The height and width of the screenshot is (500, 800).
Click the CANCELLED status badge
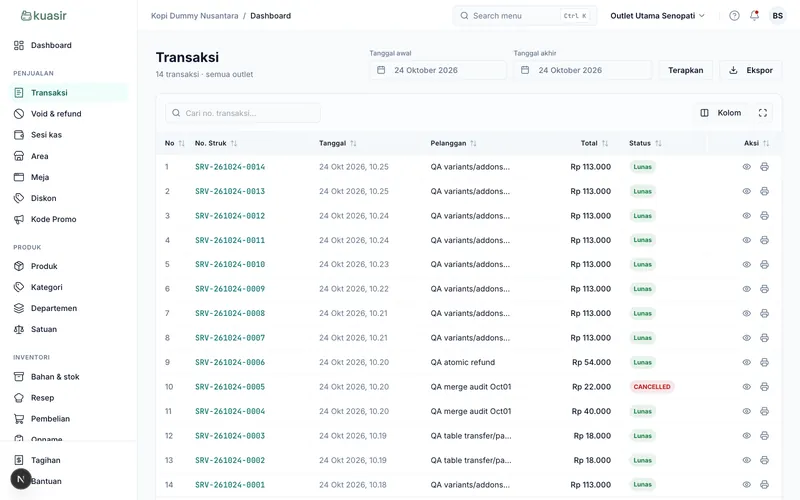[652, 387]
